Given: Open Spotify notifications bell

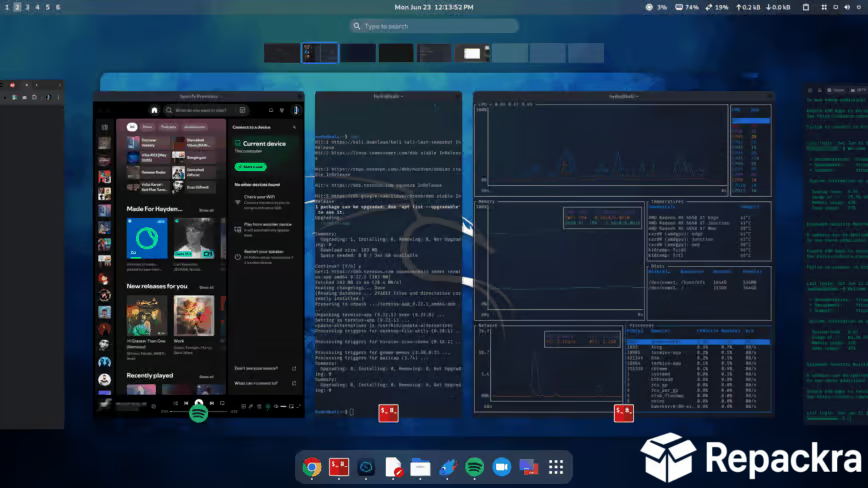Looking at the screenshot, I should (x=271, y=110).
